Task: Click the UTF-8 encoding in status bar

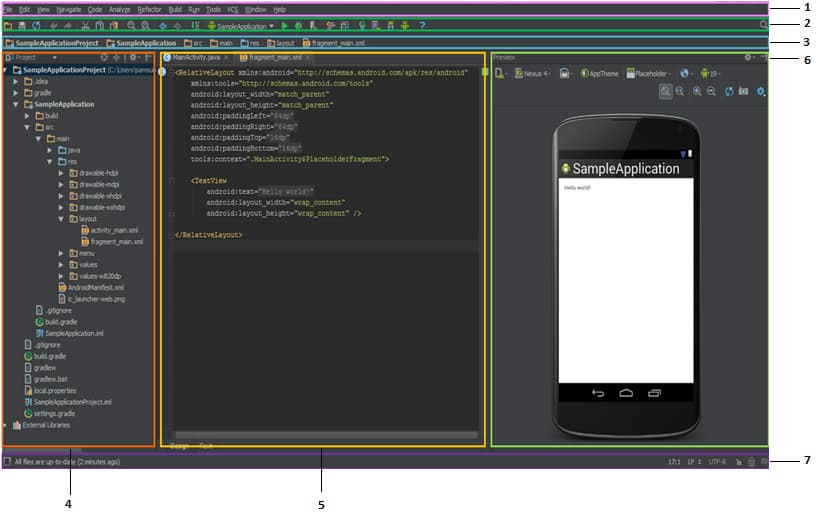Action: click(x=717, y=462)
